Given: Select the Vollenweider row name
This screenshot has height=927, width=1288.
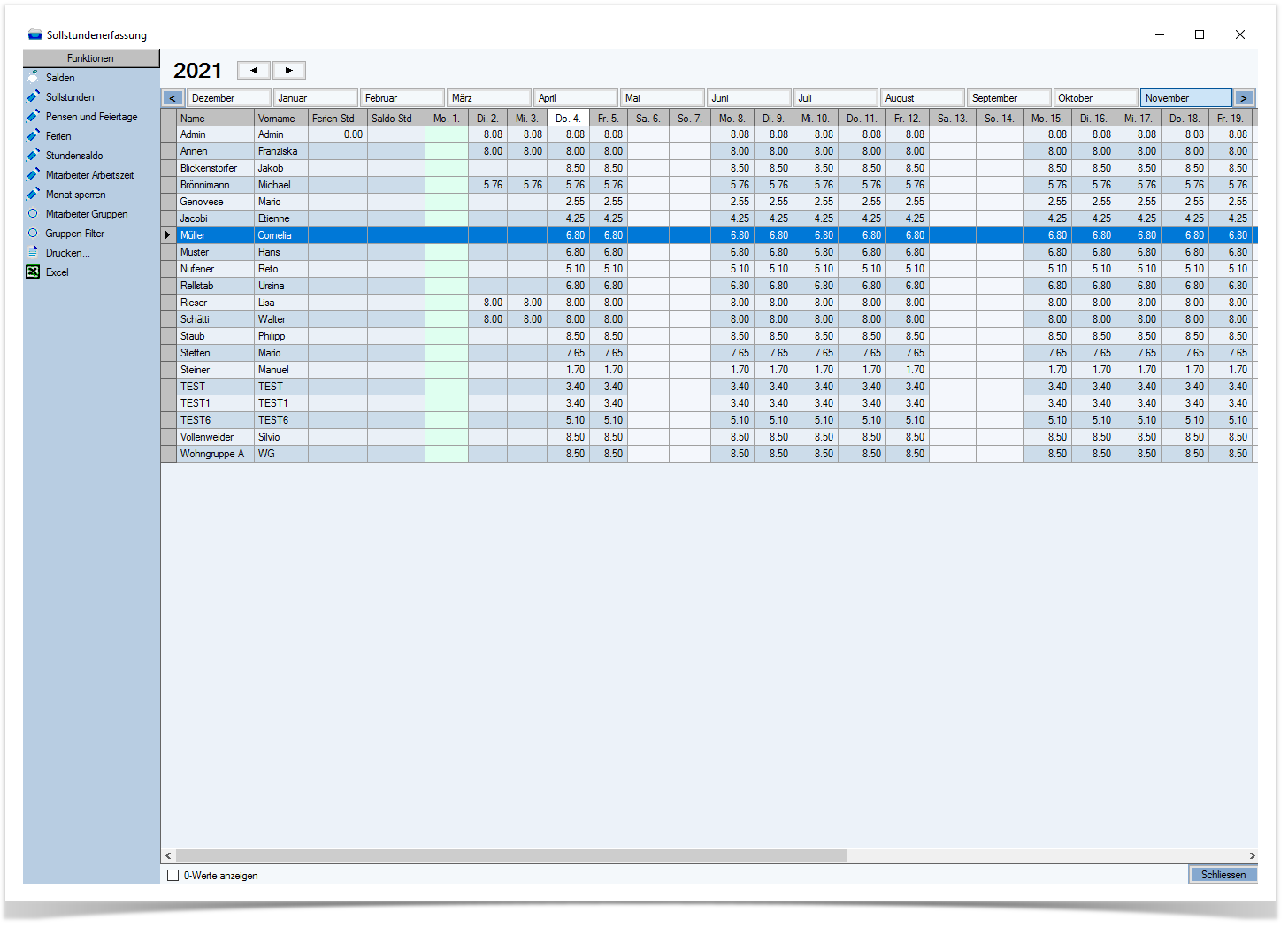Looking at the screenshot, I should 215,437.
